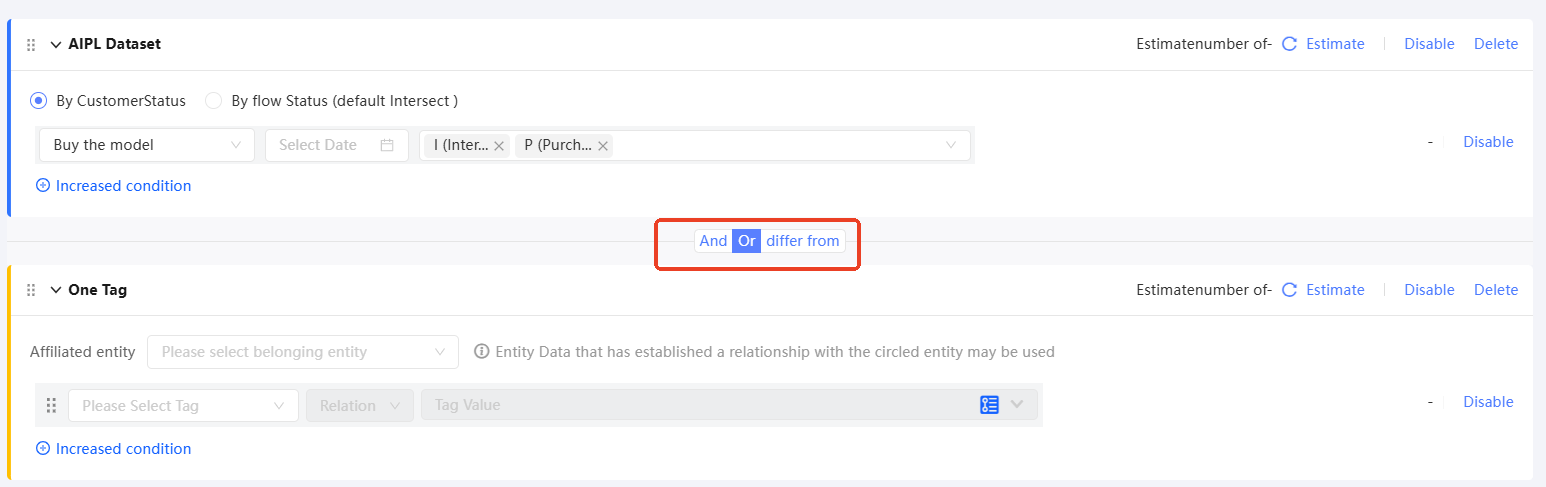Open the Buy the model dropdown
The height and width of the screenshot is (487, 1546).
[147, 145]
